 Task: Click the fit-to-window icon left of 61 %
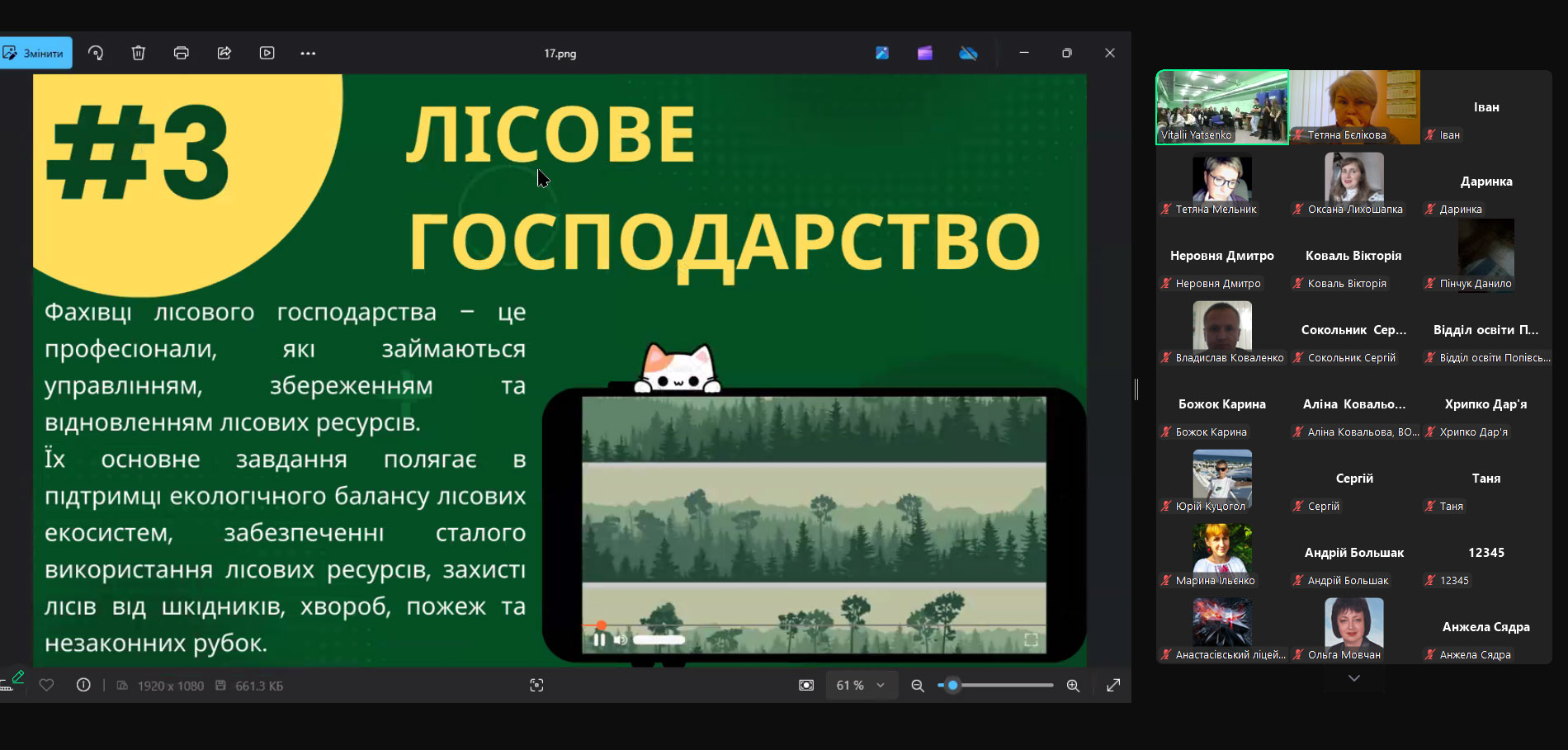(x=806, y=685)
